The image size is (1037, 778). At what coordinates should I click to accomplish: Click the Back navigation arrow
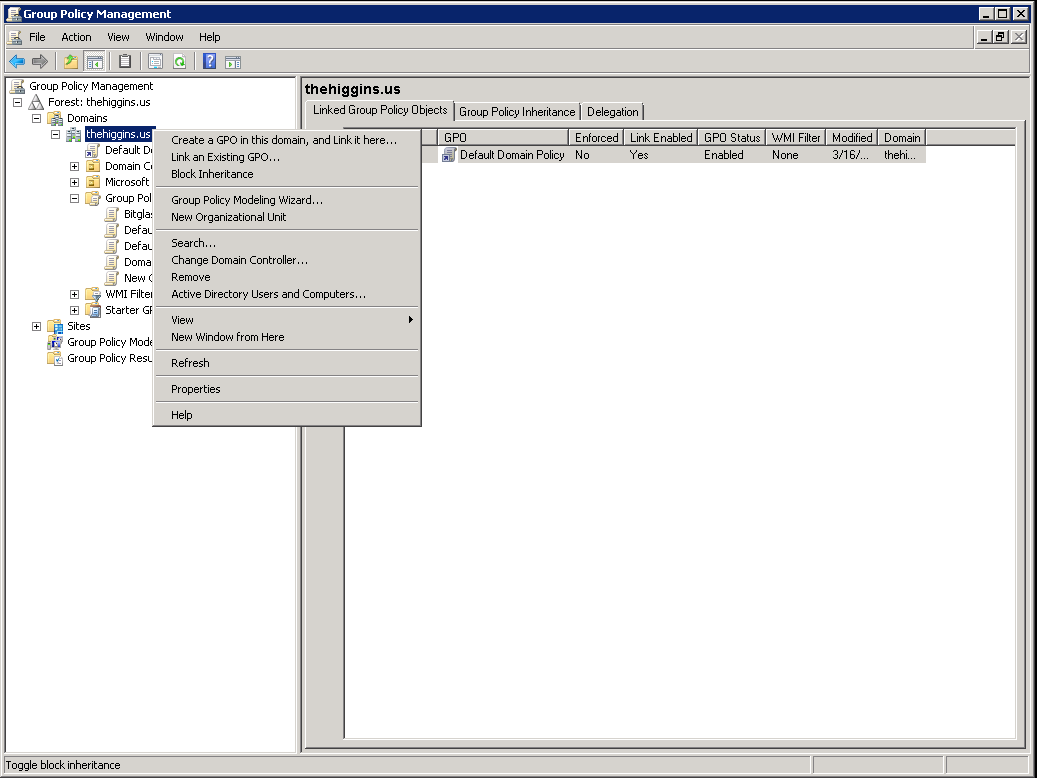coord(16,60)
